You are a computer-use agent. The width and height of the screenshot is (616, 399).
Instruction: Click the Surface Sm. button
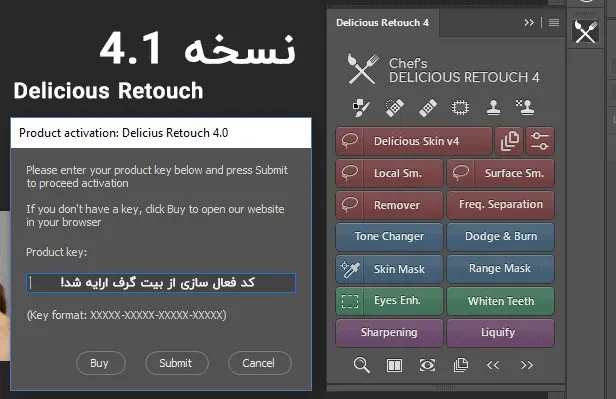coord(500,173)
